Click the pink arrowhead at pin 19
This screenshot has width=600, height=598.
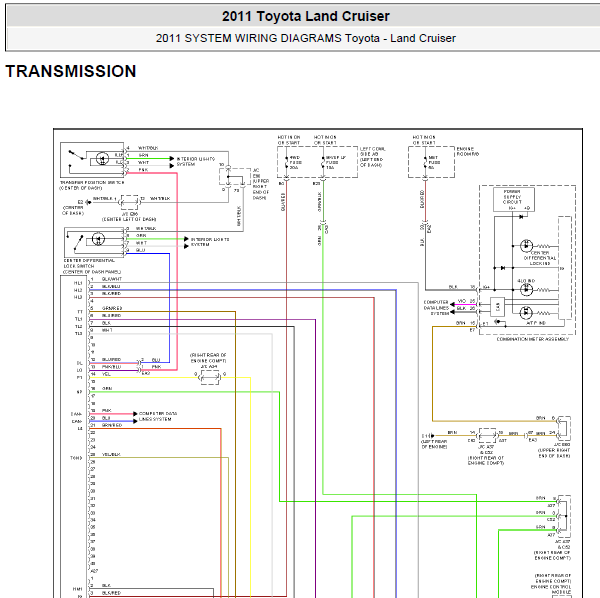[135, 414]
